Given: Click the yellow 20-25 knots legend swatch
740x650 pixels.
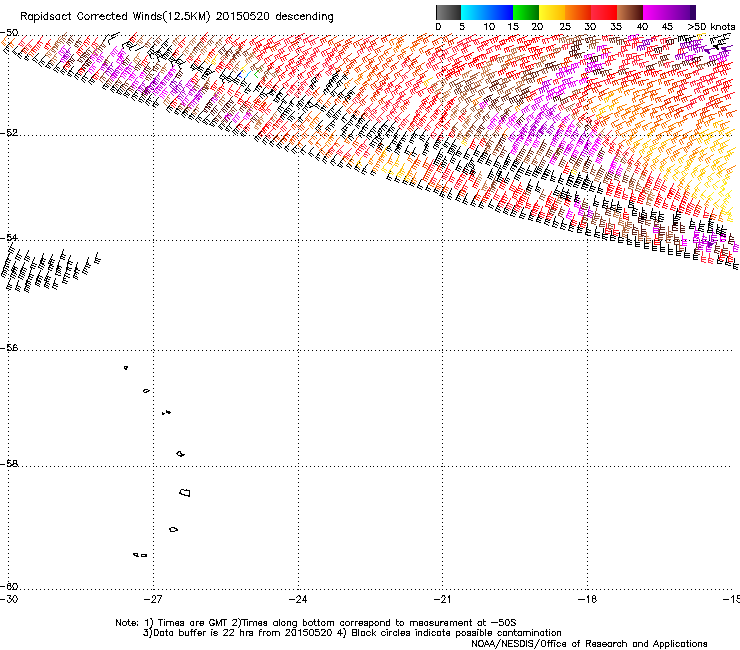Looking at the screenshot, I should [x=552, y=12].
